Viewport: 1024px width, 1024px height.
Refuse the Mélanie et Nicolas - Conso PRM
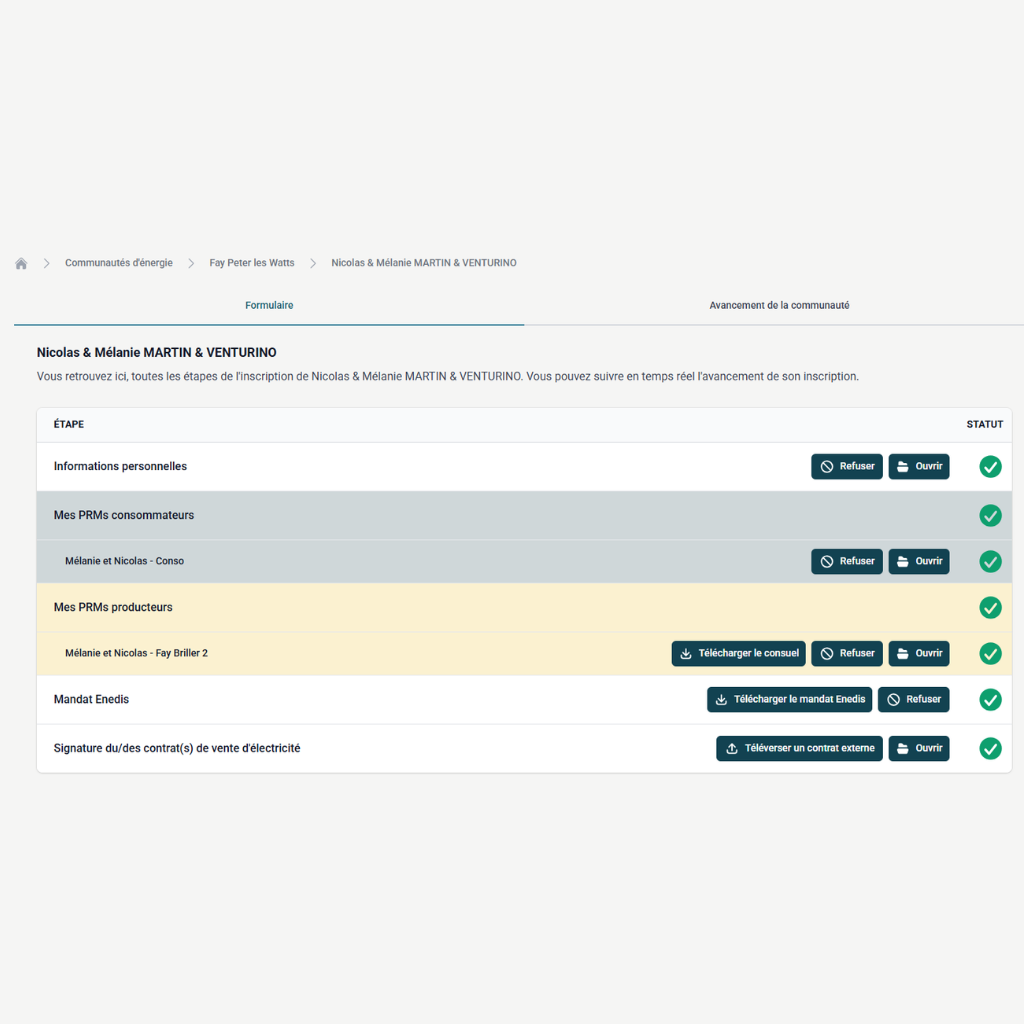click(x=846, y=562)
